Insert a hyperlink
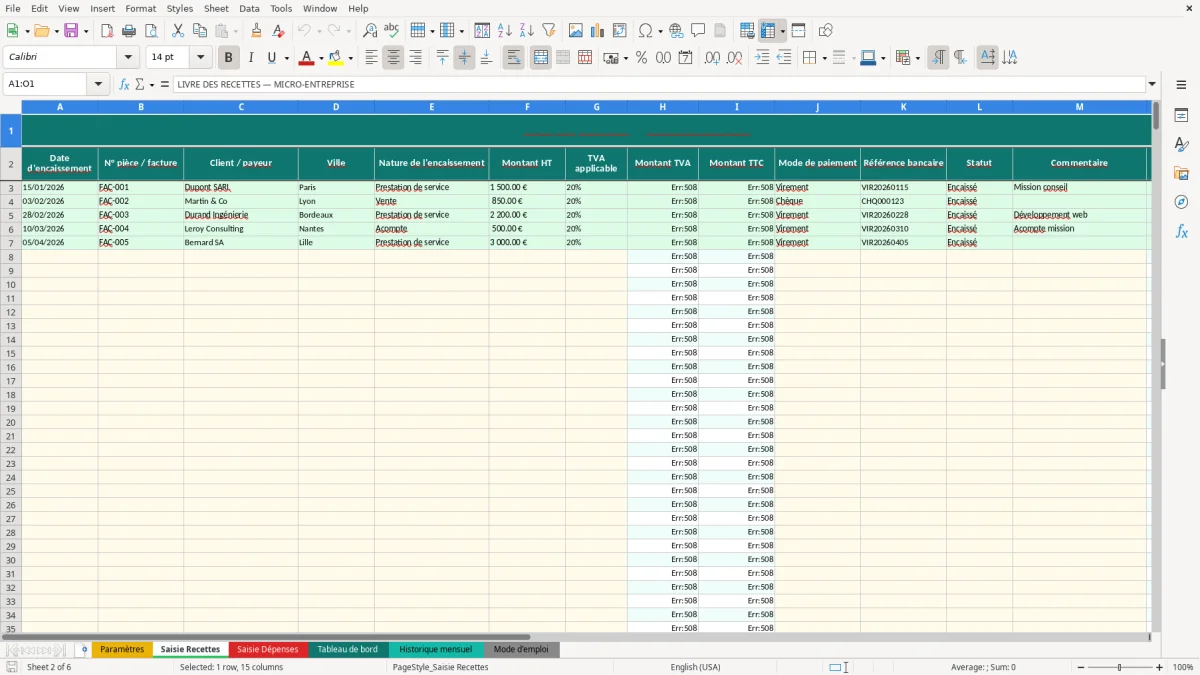The width and height of the screenshot is (1200, 675). click(x=676, y=31)
